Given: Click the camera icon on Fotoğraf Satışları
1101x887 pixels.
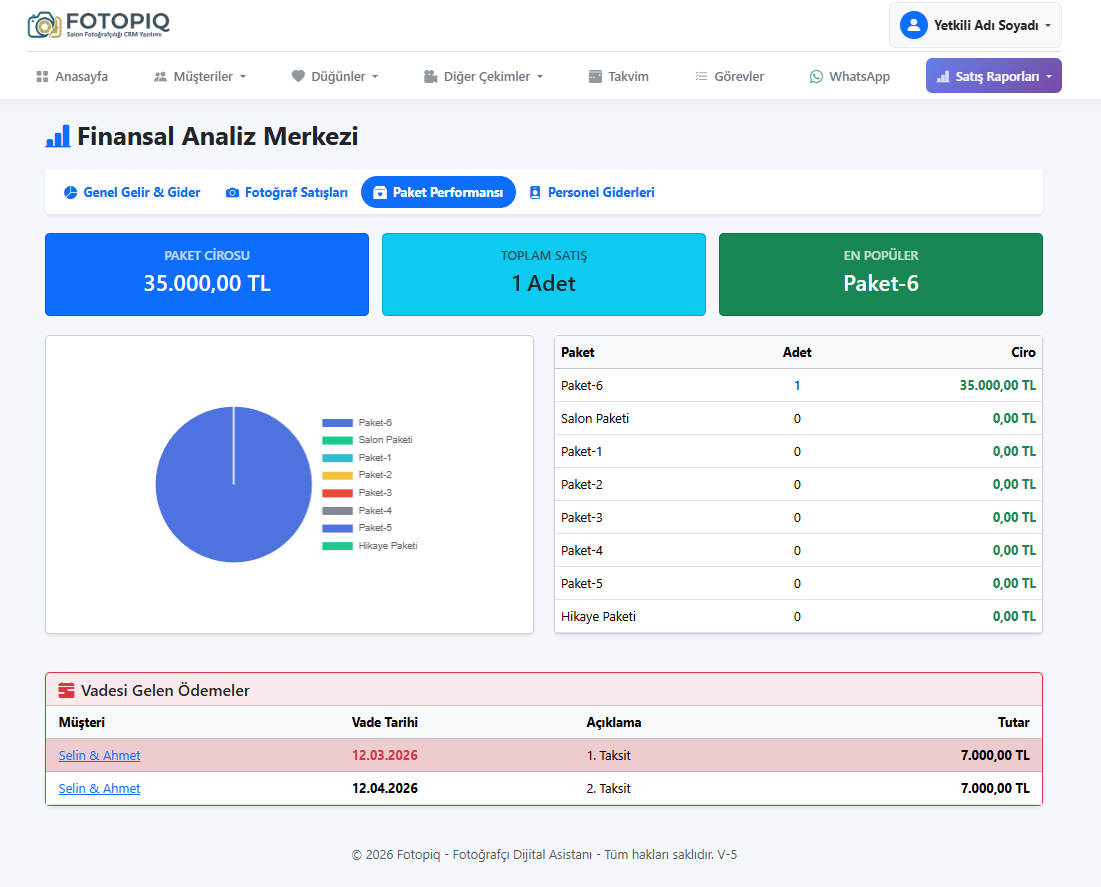Looking at the screenshot, I should pos(232,192).
